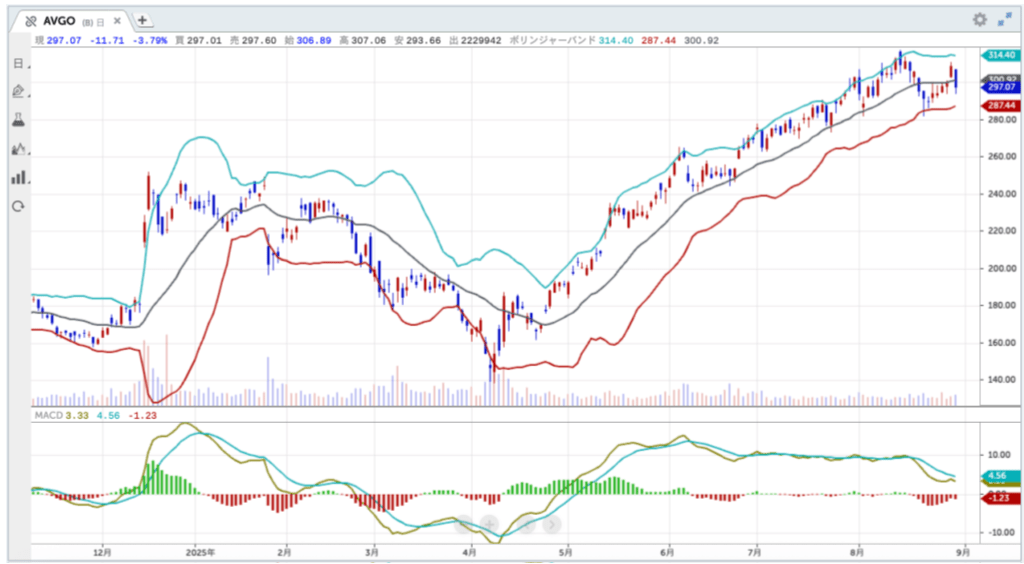Open chart settings gear

pos(979,20)
